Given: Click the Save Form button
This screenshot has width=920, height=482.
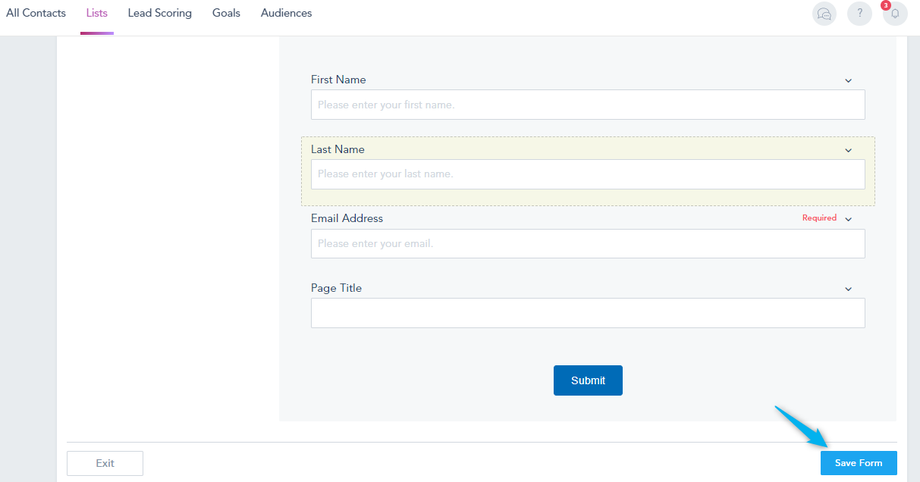Looking at the screenshot, I should pos(858,463).
